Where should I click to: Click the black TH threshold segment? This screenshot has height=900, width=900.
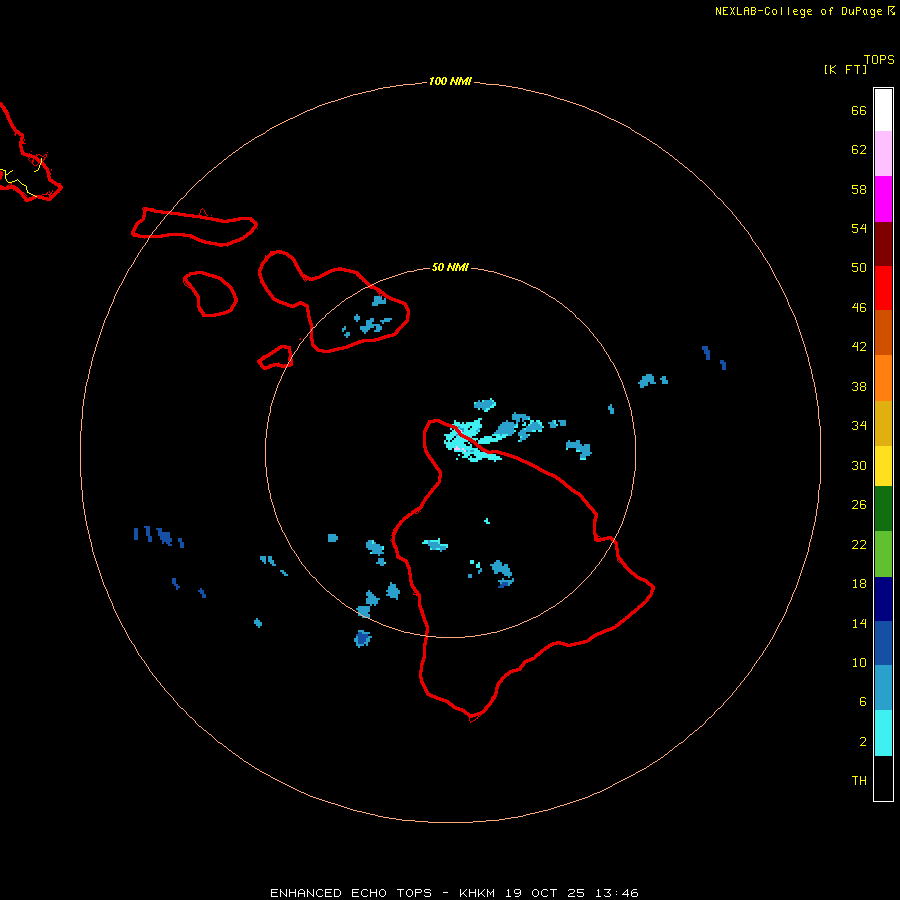[x=883, y=778]
